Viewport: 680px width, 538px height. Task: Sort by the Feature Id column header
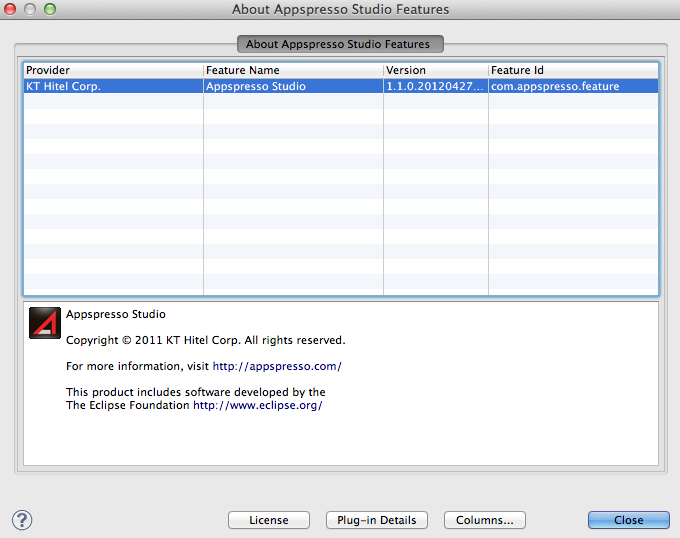(573, 70)
